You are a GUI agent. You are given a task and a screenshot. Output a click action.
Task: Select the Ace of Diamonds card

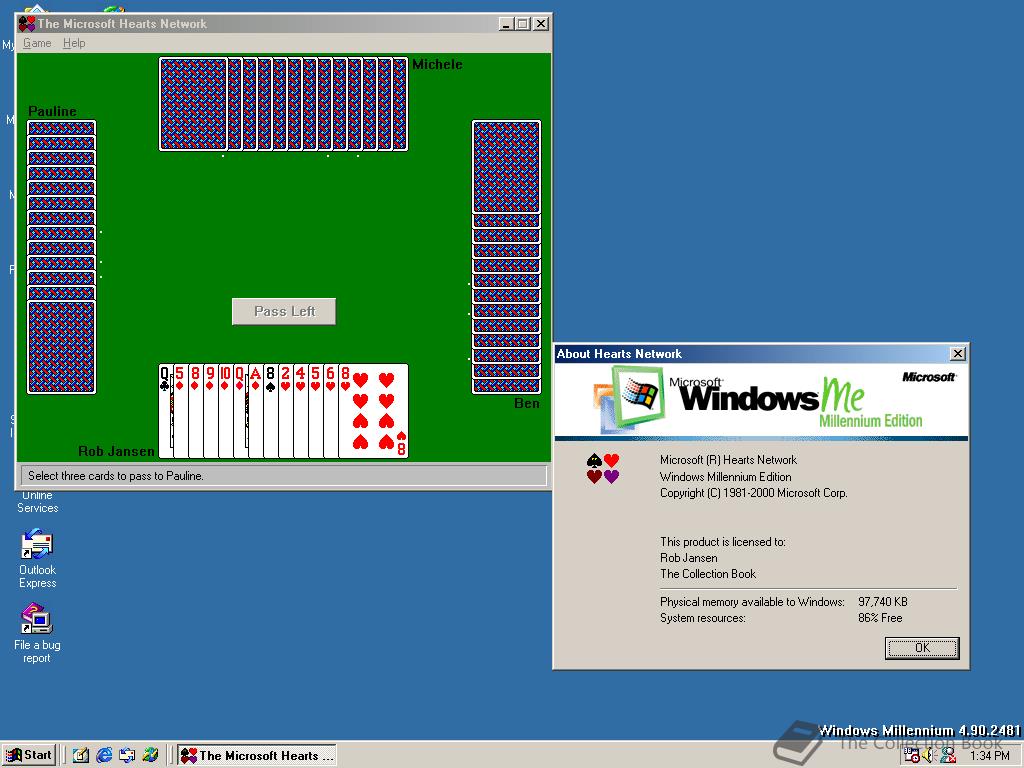255,411
